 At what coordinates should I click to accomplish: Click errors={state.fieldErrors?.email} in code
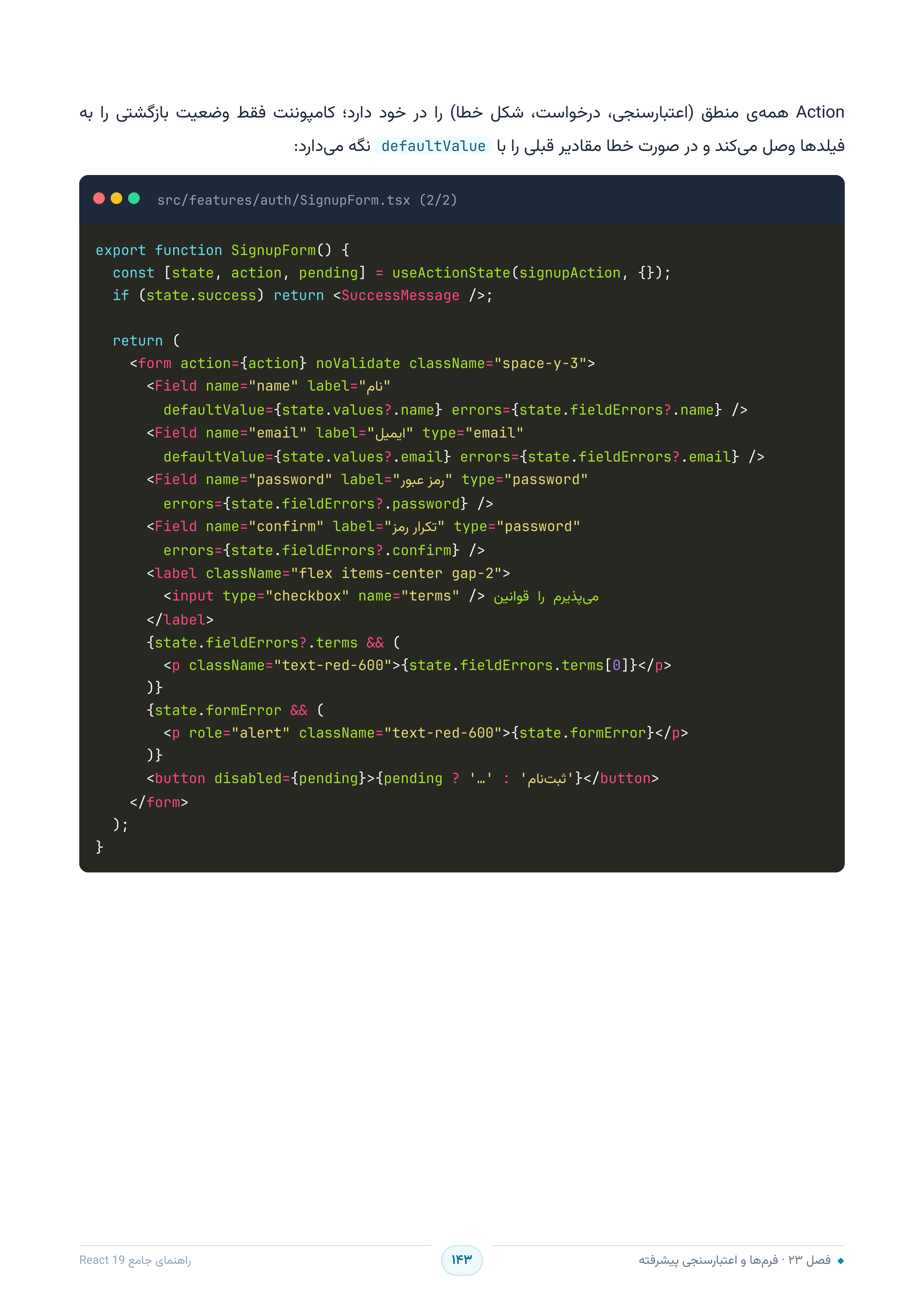click(599, 457)
